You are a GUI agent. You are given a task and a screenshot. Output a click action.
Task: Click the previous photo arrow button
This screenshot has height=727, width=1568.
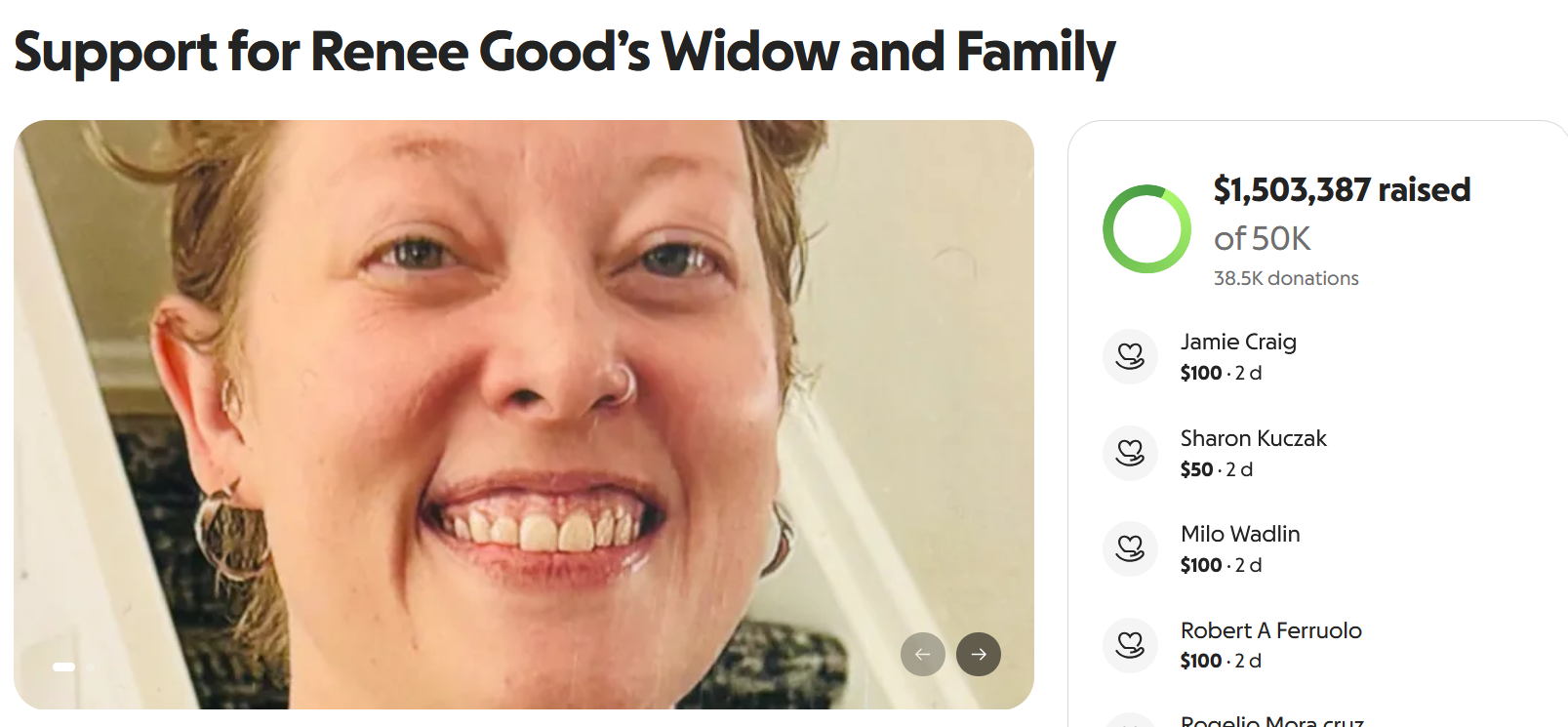click(x=923, y=654)
